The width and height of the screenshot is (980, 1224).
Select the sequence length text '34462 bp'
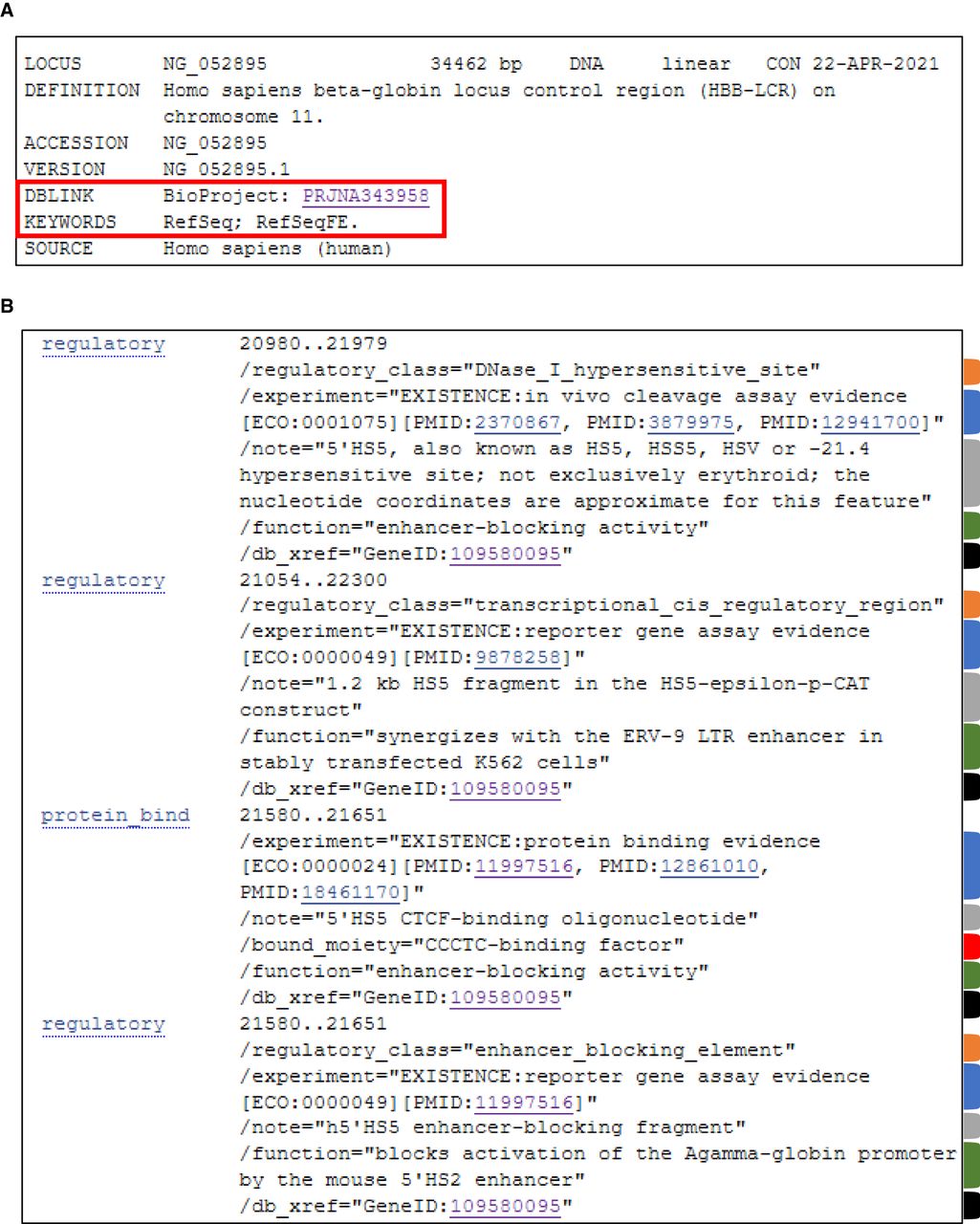coord(476,64)
